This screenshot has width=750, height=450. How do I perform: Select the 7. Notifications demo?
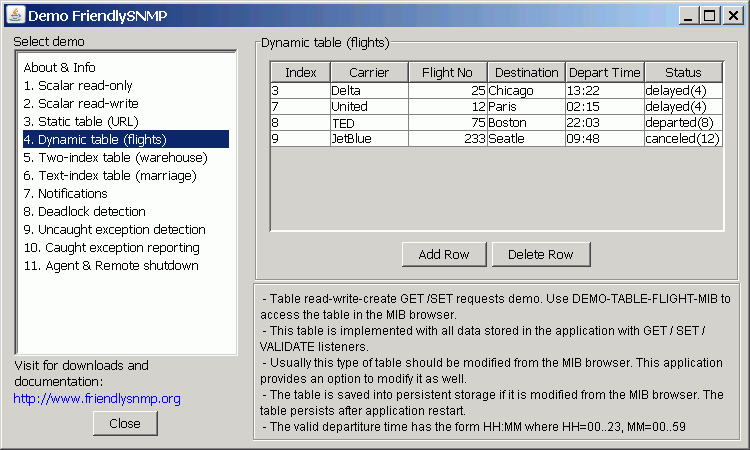pos(126,194)
